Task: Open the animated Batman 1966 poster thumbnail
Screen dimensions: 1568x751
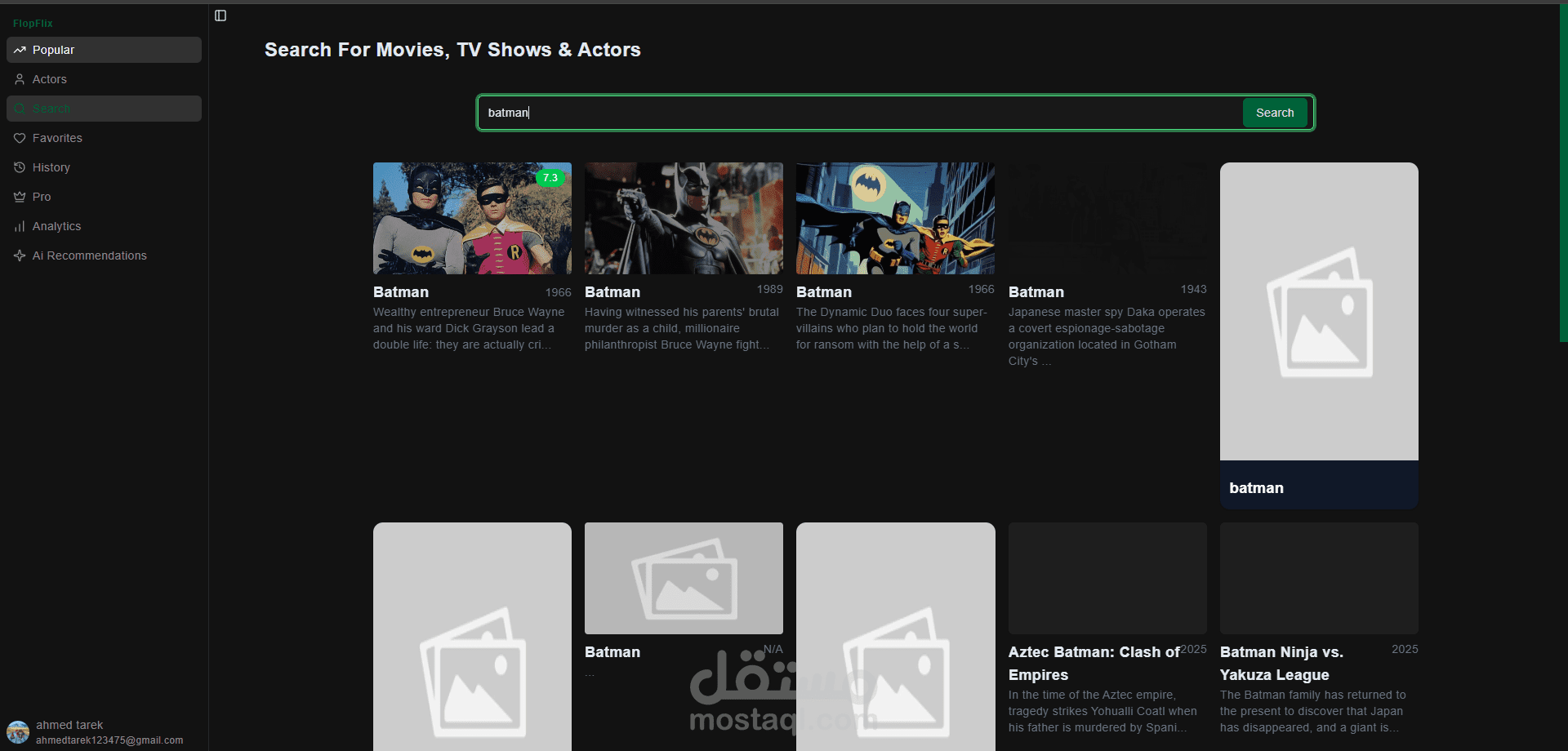Action: coord(895,218)
